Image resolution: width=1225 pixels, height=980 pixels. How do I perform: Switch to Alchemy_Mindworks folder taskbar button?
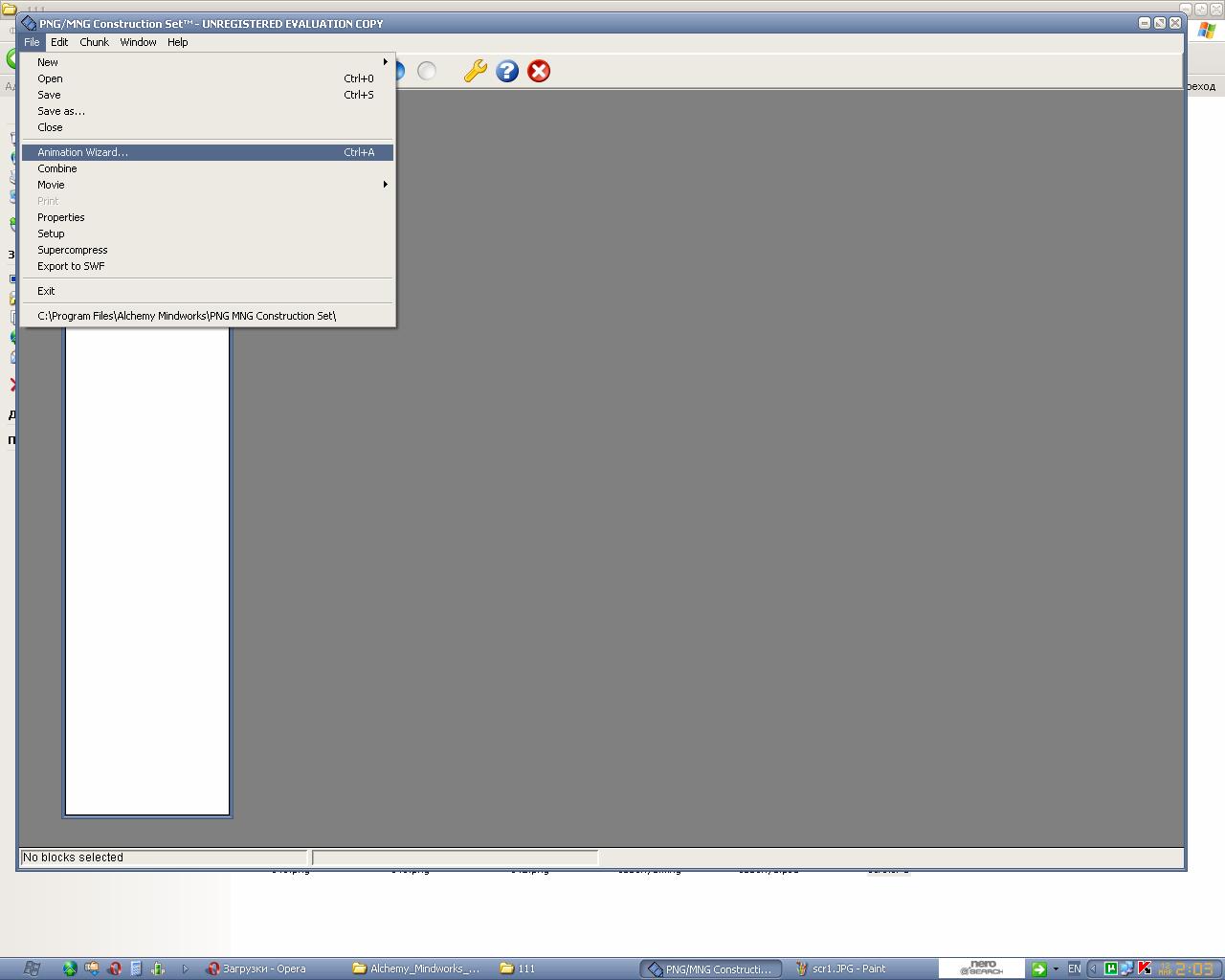tap(417, 969)
